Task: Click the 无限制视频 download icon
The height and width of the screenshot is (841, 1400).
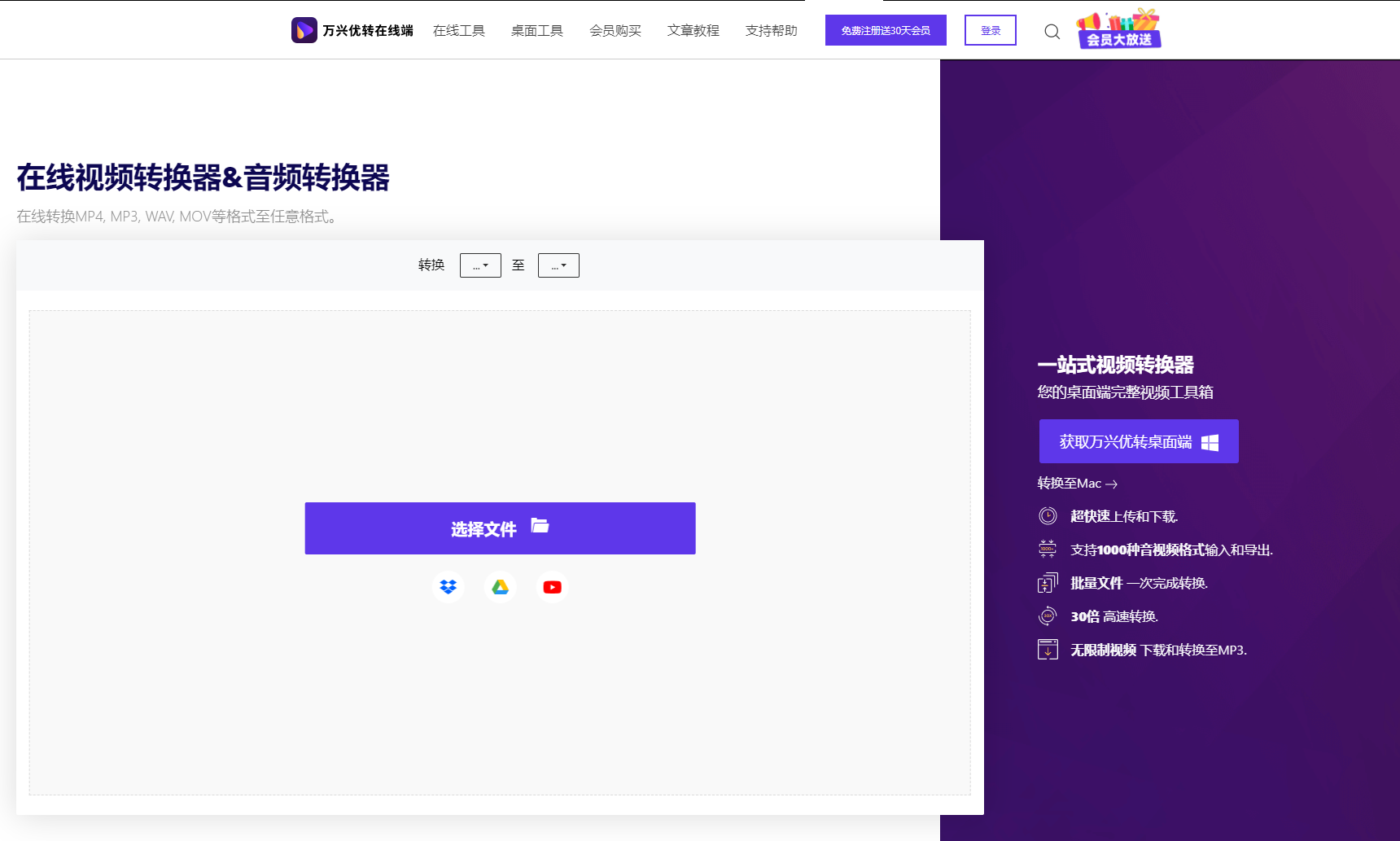Action: 1048,650
